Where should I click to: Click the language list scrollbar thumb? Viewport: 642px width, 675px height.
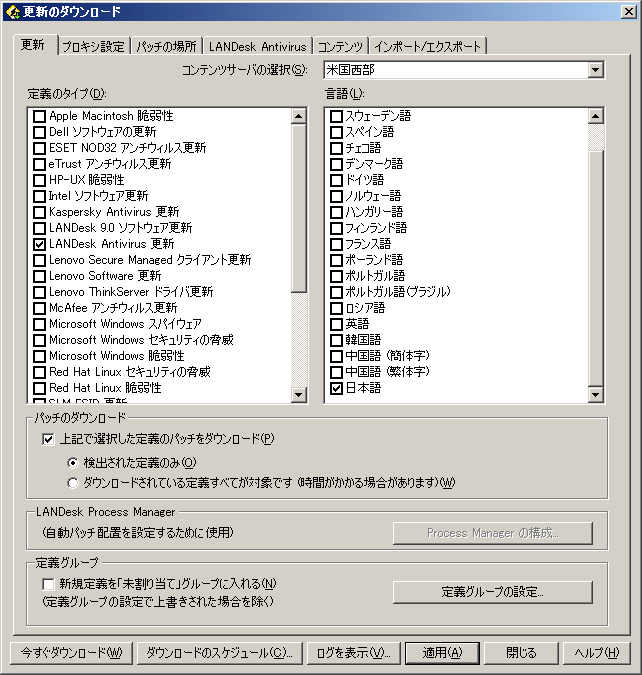click(595, 269)
